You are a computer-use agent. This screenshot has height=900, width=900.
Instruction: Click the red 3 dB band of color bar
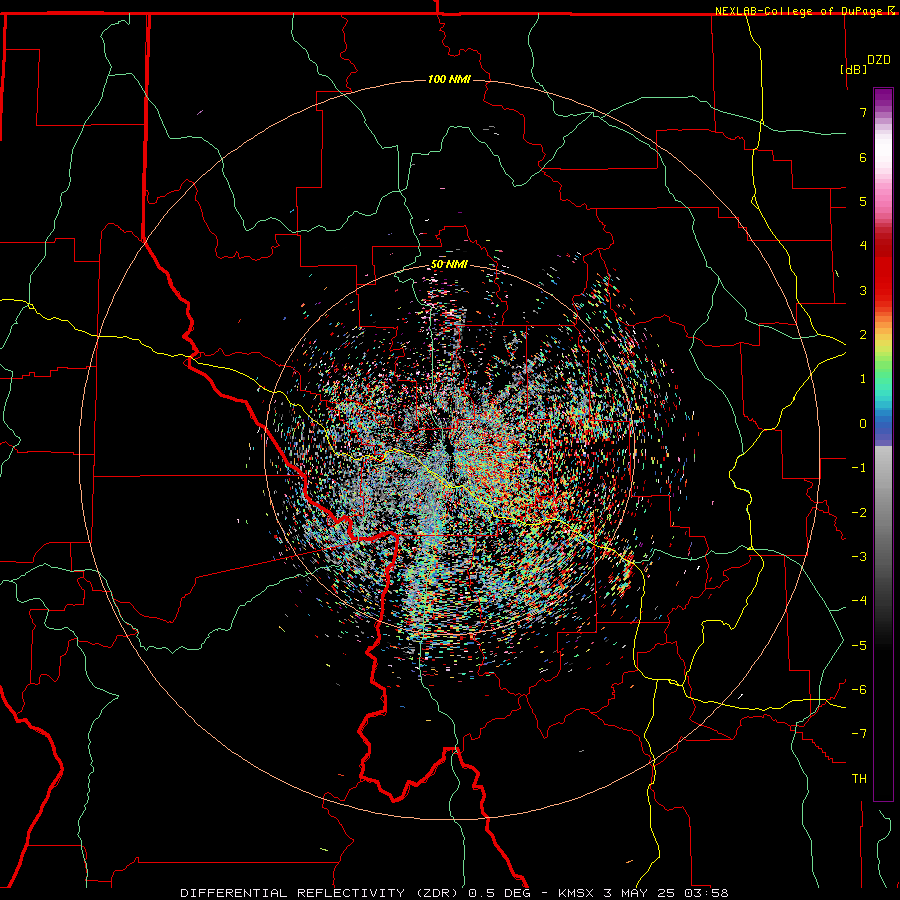coord(883,290)
